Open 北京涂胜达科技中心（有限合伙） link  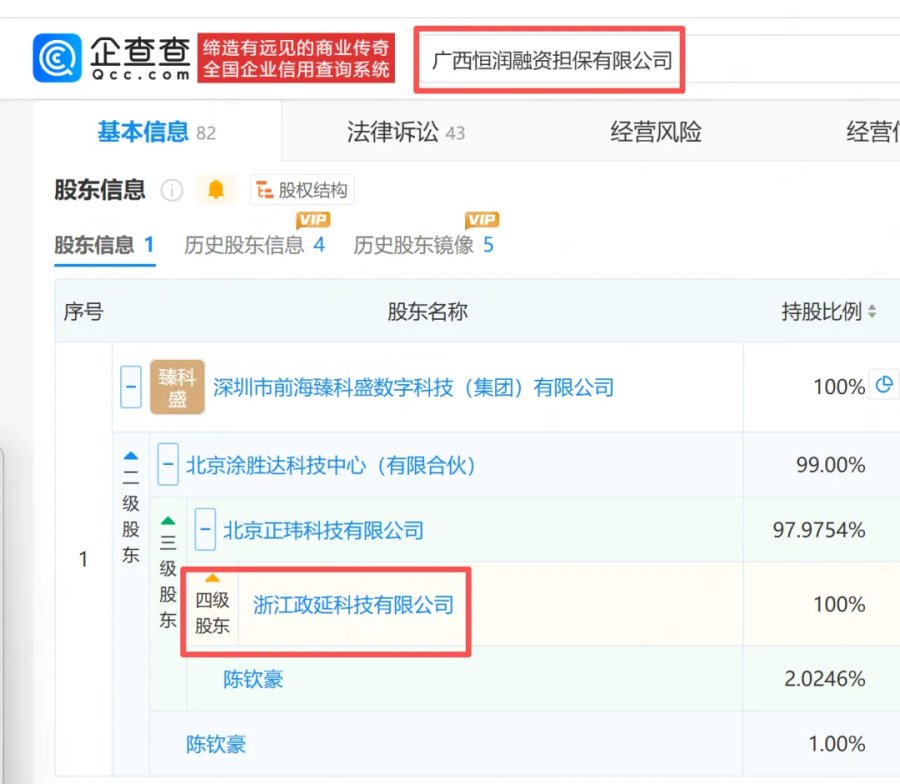click(331, 465)
